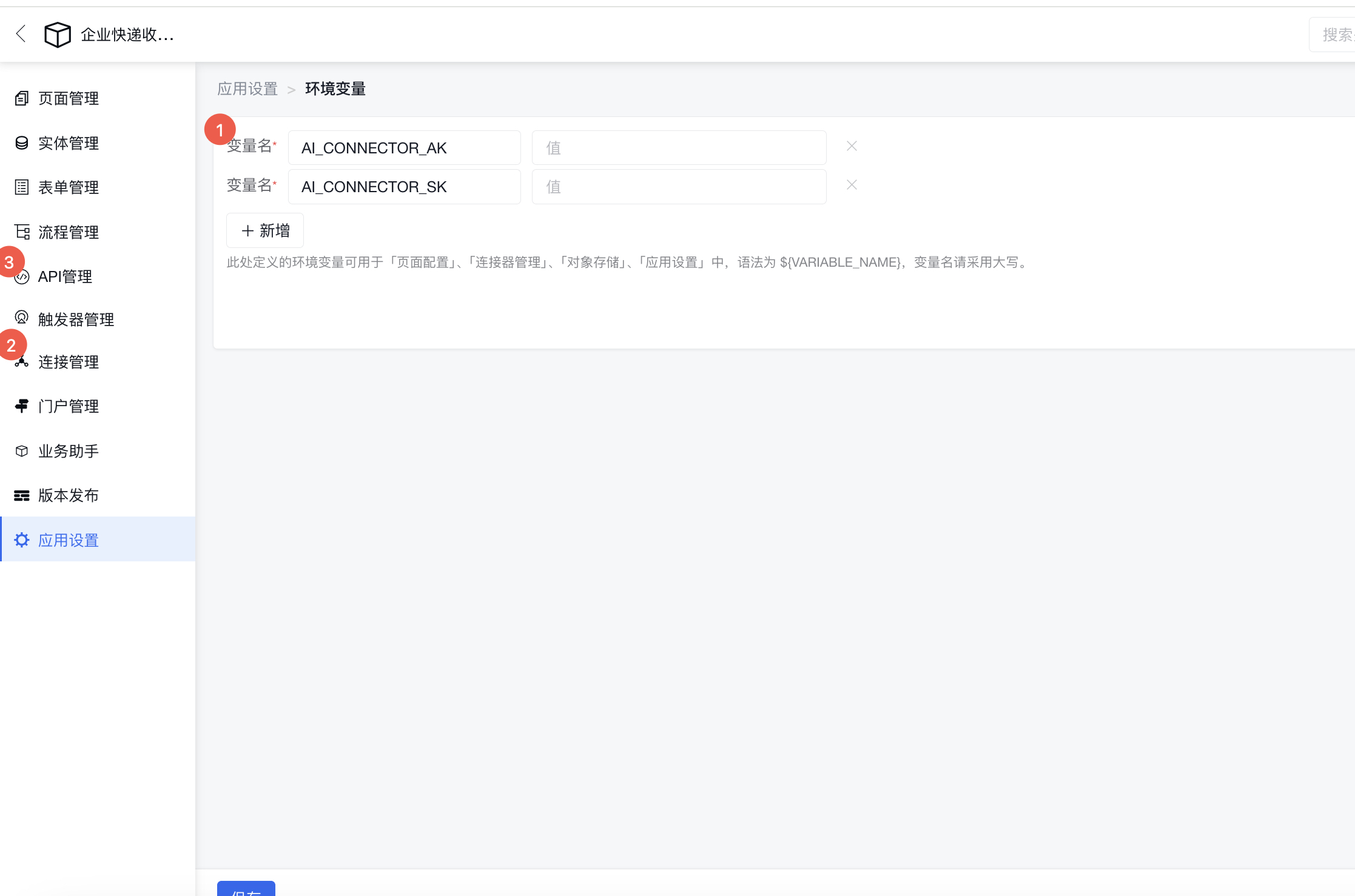Remove the AI_CONNECTOR_SK variable row
The height and width of the screenshot is (896, 1355).
point(852,185)
